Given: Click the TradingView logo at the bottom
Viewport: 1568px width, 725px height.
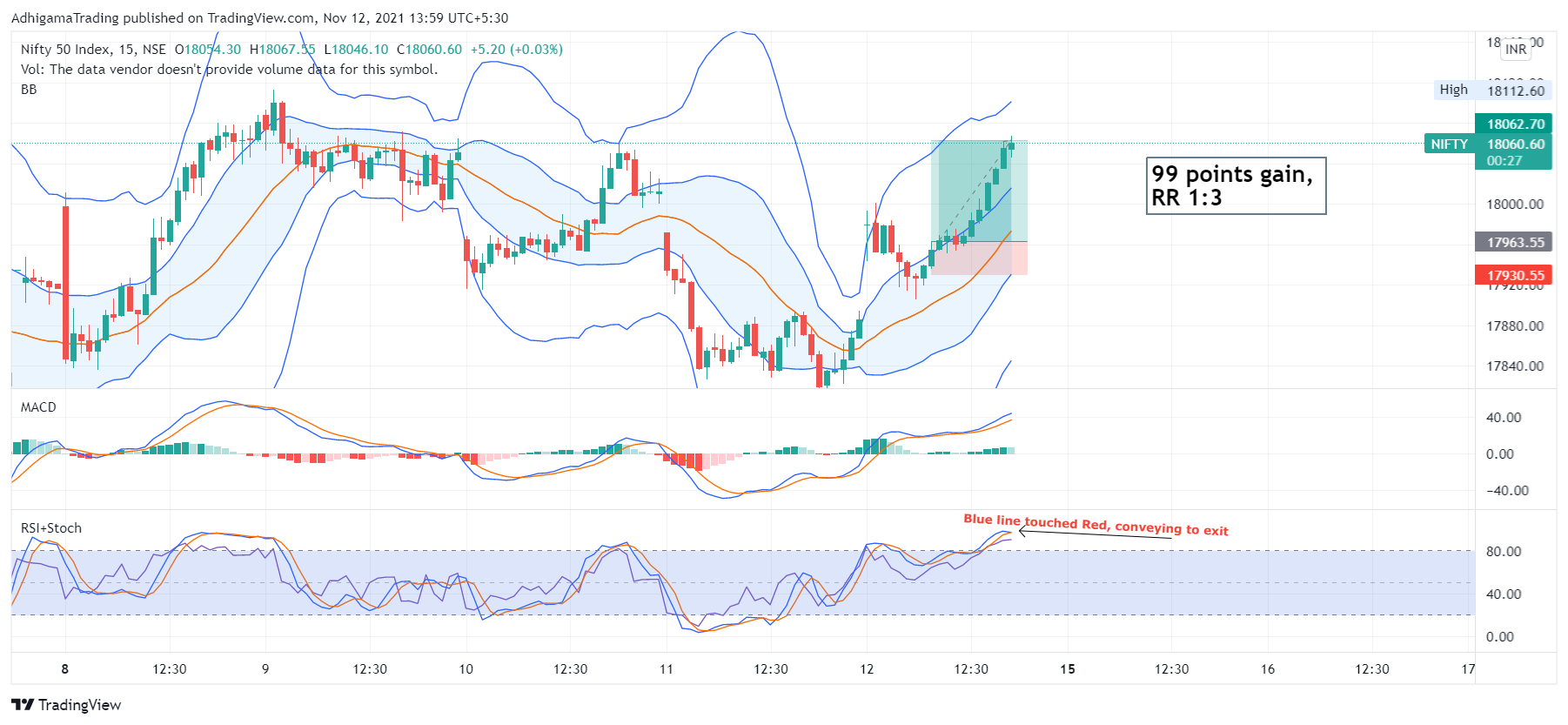Looking at the screenshot, I should 66,705.
